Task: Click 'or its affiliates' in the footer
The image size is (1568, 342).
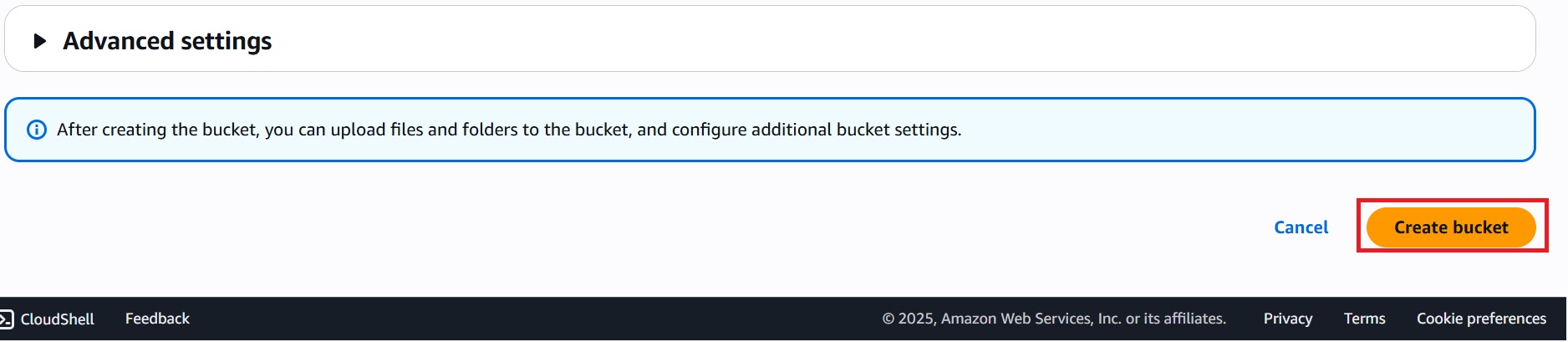Action: (1175, 319)
